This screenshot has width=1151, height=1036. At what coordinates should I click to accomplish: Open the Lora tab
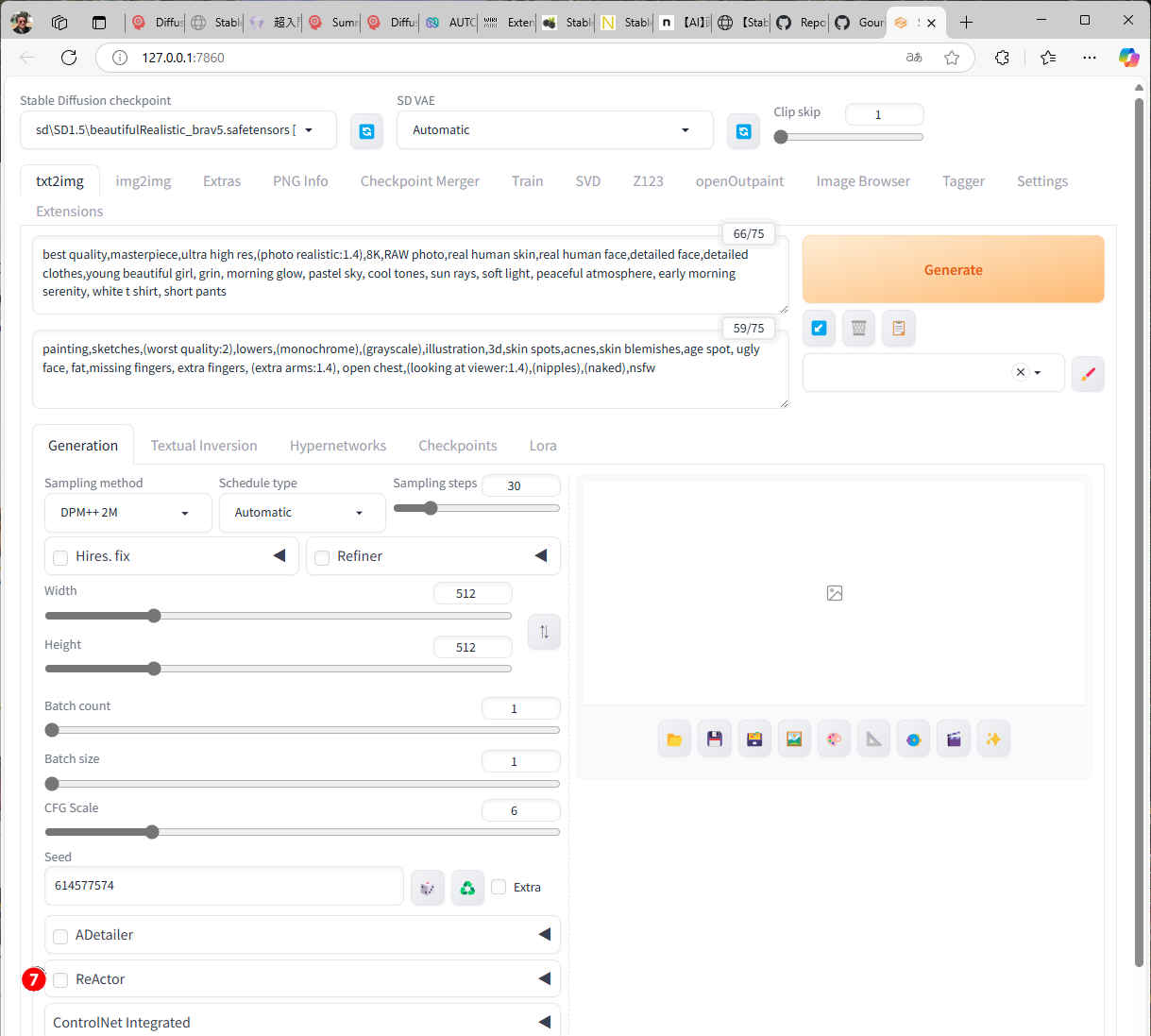click(543, 446)
